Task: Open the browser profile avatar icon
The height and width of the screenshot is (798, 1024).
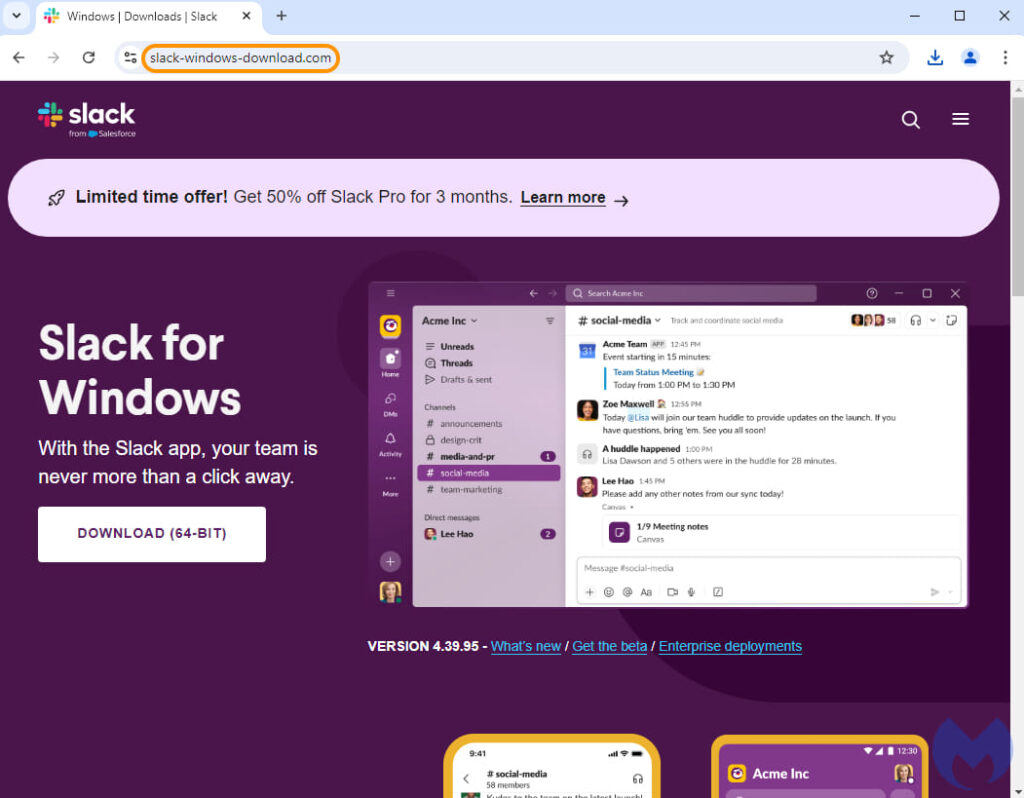Action: point(970,57)
